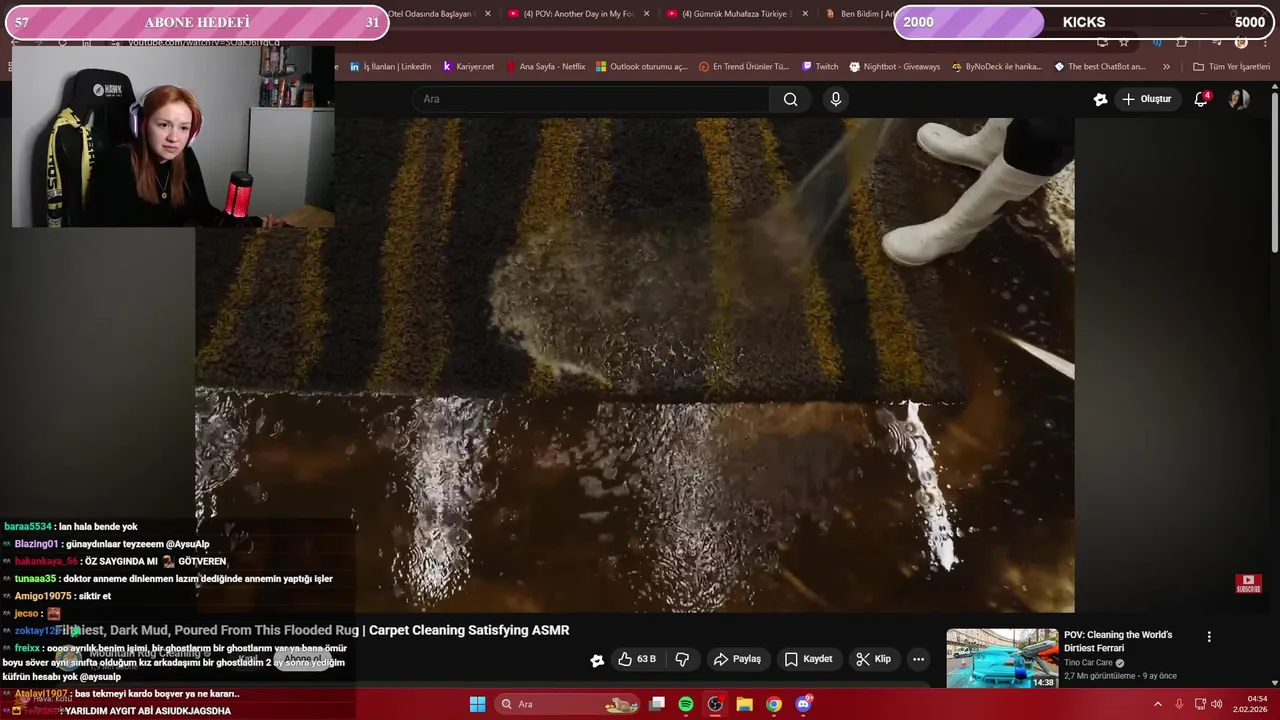Click the Windows taskbar Ara search box
The height and width of the screenshot is (720, 1280).
coord(568,704)
